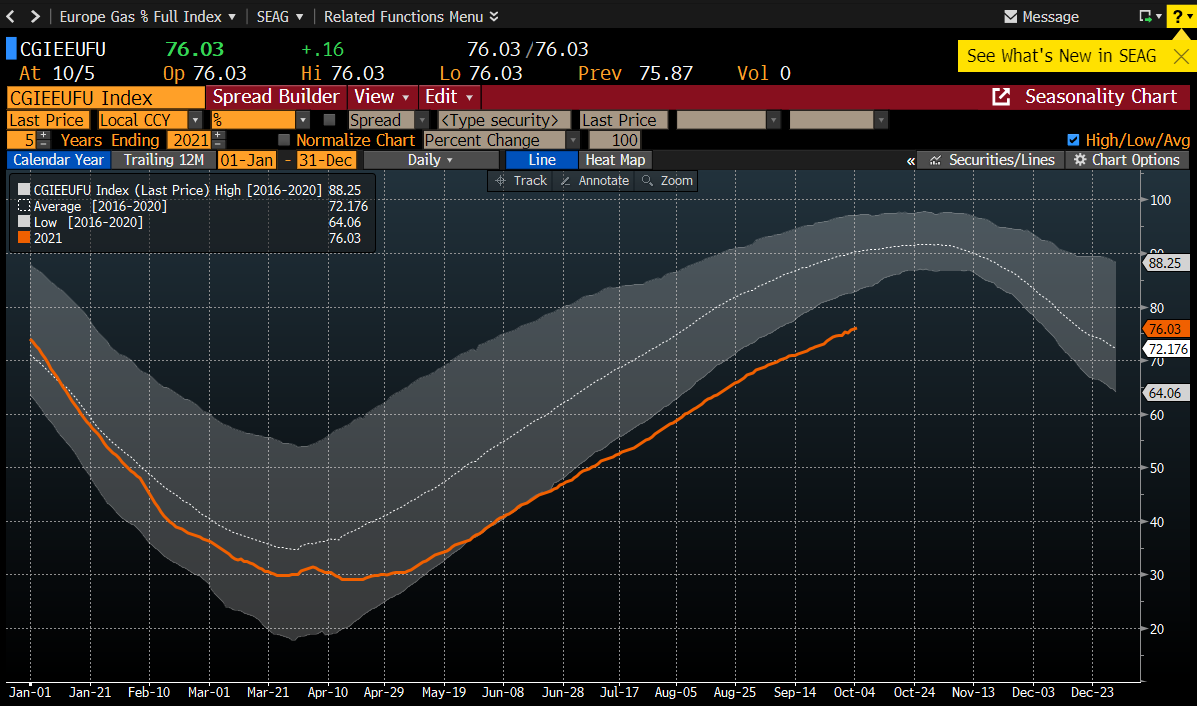
Task: Open the Edit menu
Action: coord(450,97)
